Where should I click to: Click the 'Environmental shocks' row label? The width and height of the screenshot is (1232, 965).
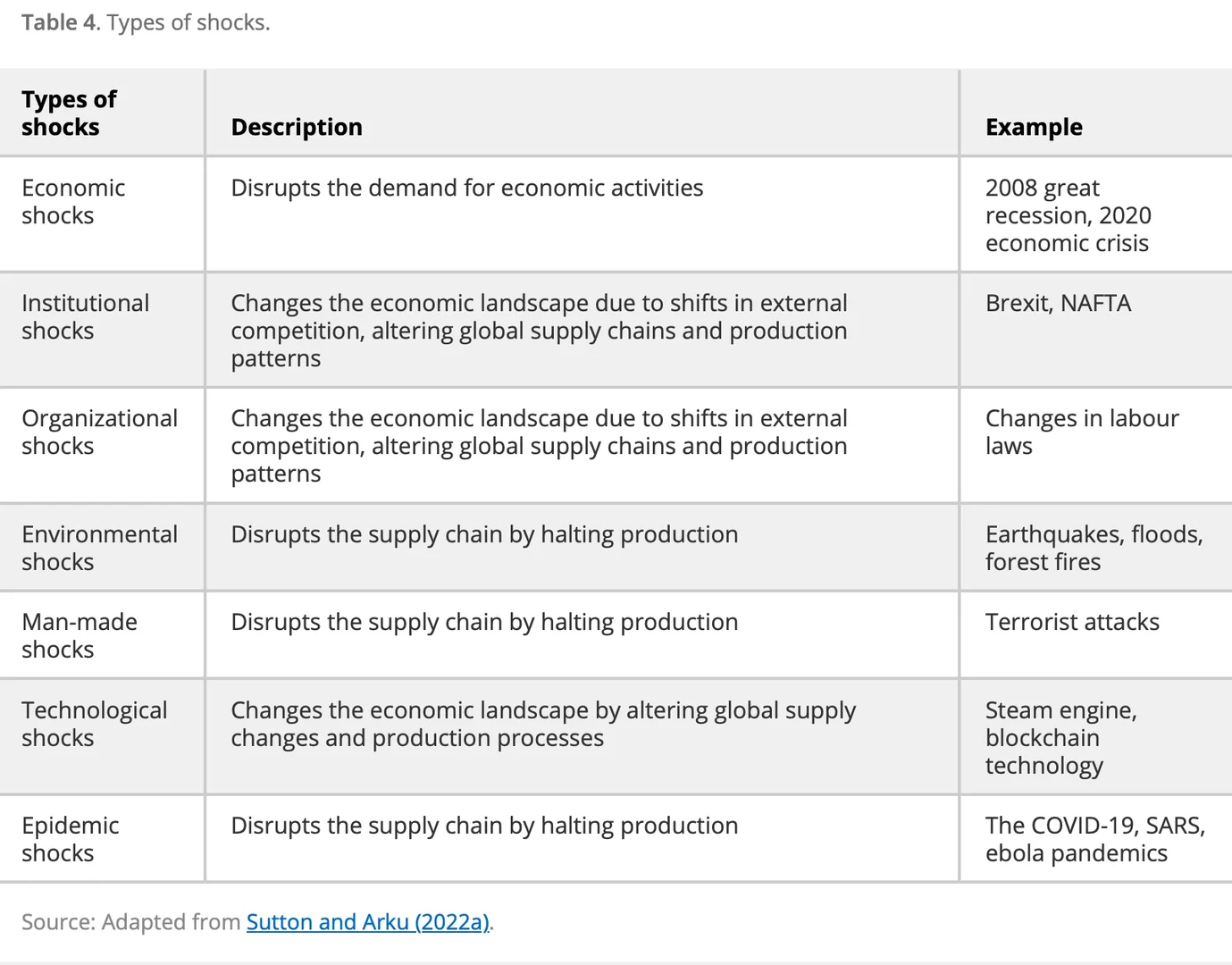pos(99,548)
